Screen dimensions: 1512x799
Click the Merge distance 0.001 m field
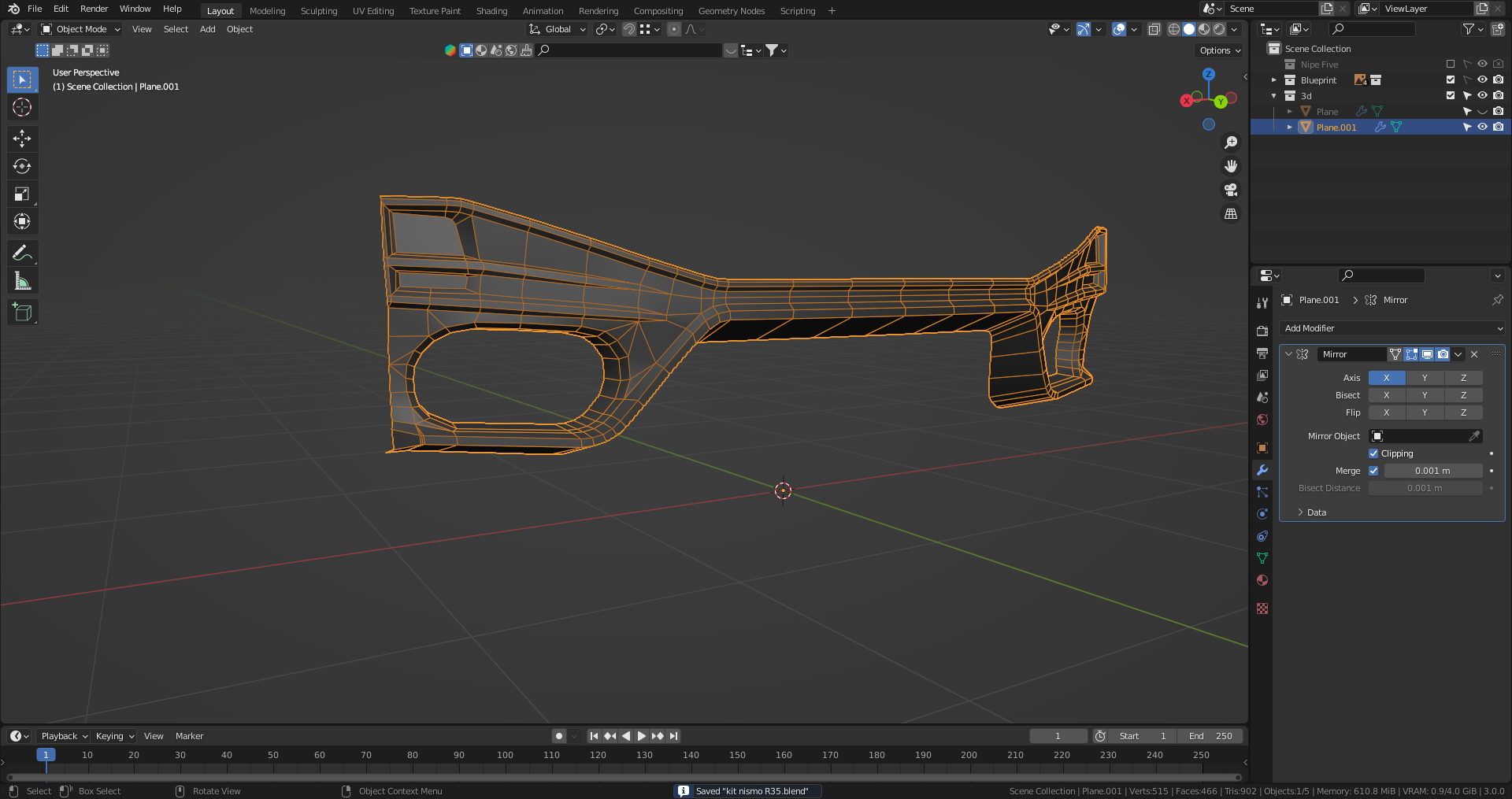point(1433,471)
